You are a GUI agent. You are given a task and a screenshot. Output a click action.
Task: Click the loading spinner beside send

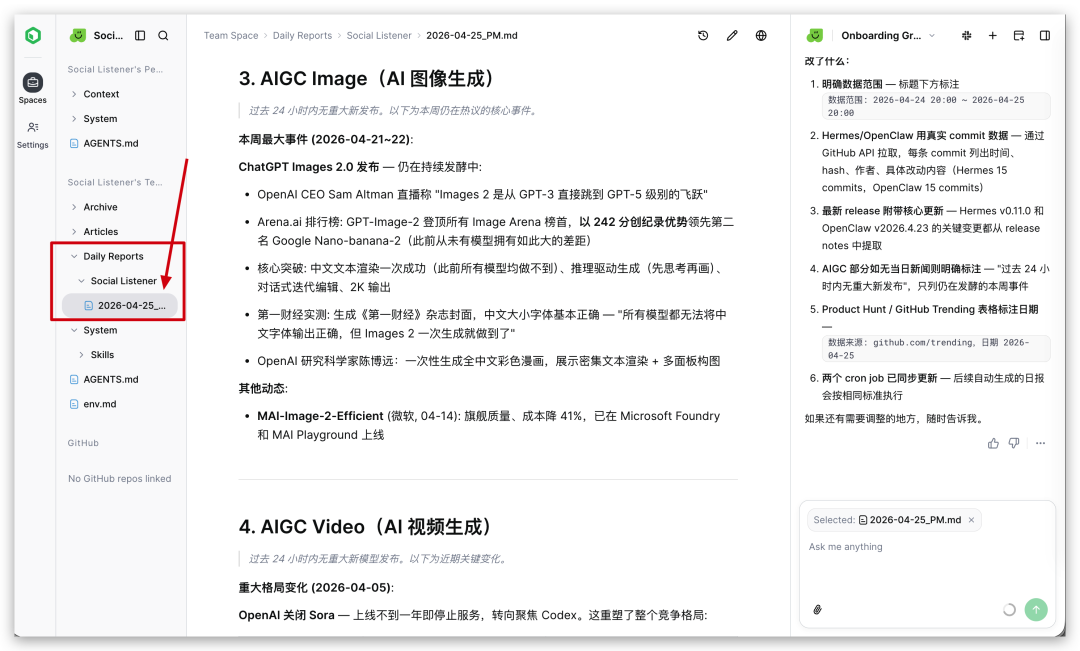pyautogui.click(x=1009, y=610)
